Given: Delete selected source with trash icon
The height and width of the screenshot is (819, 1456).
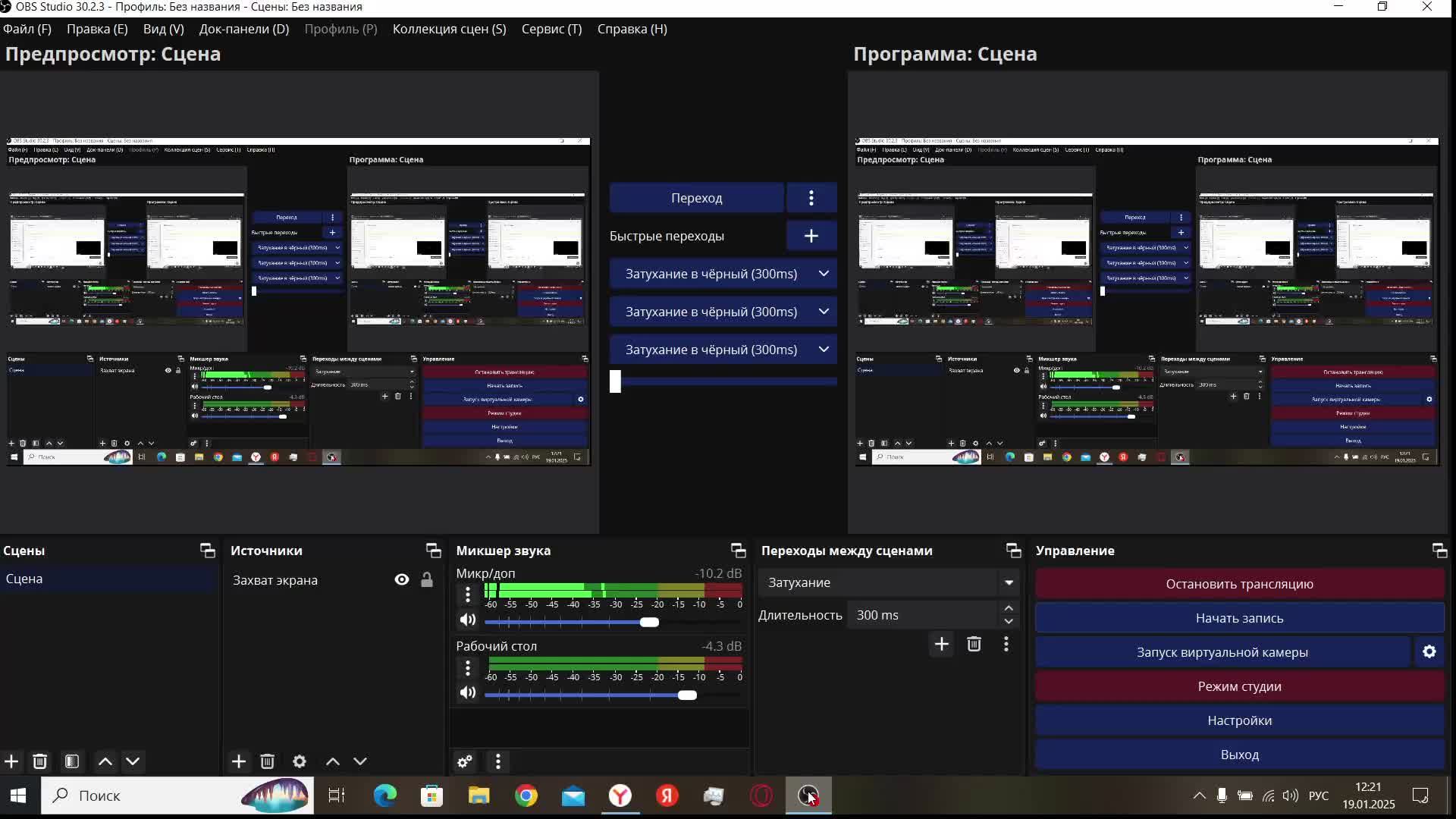Looking at the screenshot, I should click(268, 761).
